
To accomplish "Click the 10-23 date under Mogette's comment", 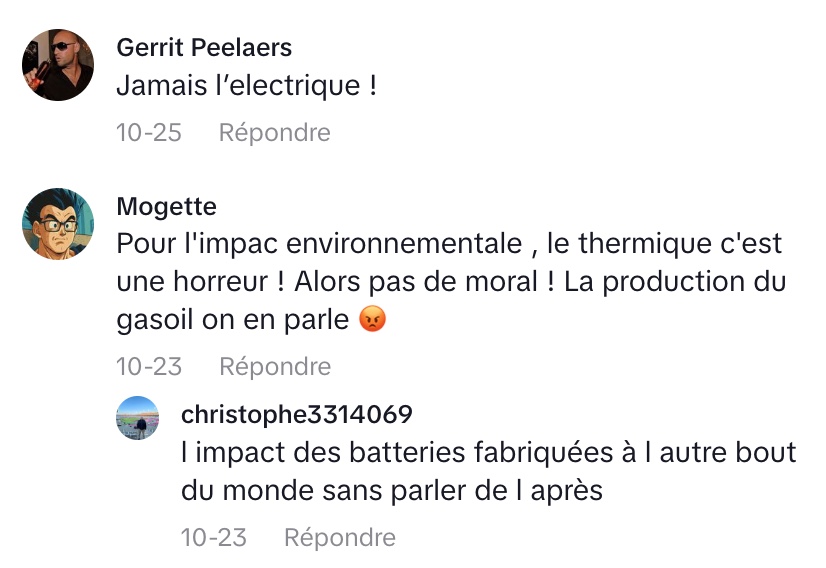I will pos(149,366).
